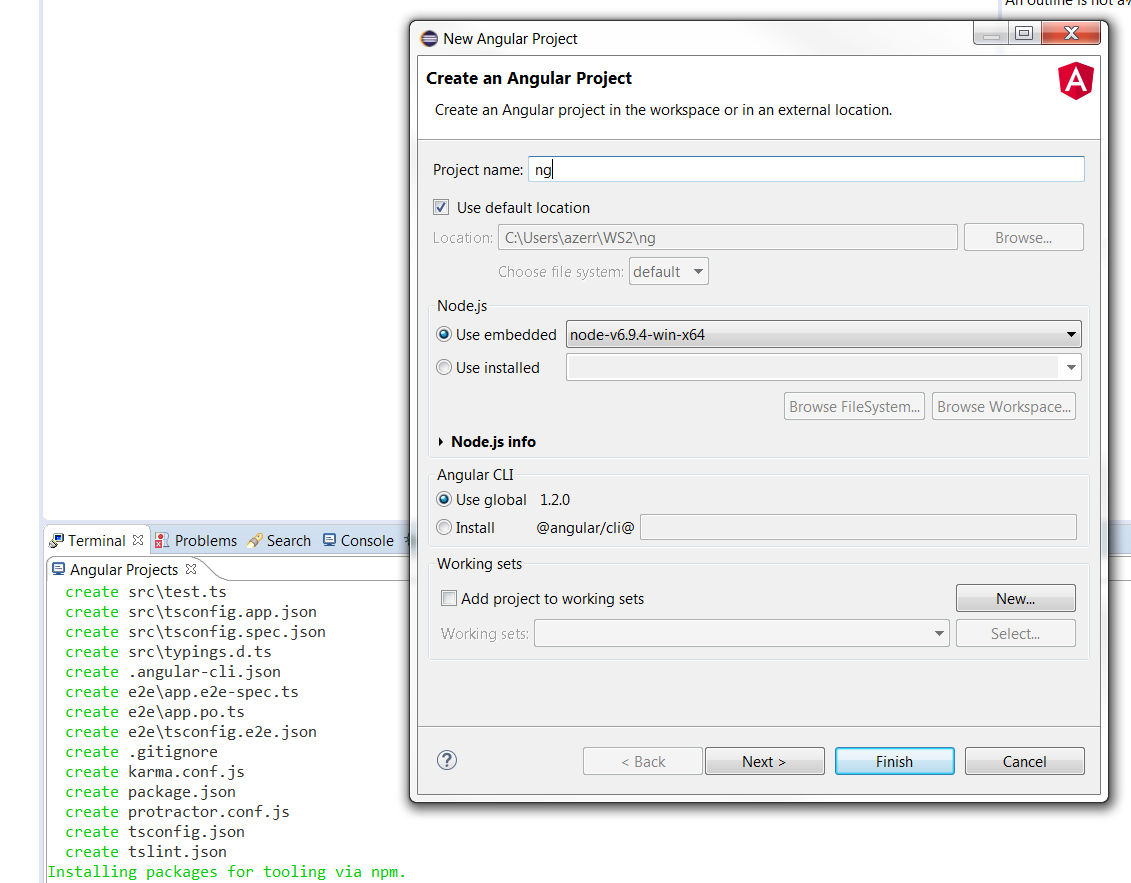
Task: Open the help question mark icon
Action: tap(447, 760)
